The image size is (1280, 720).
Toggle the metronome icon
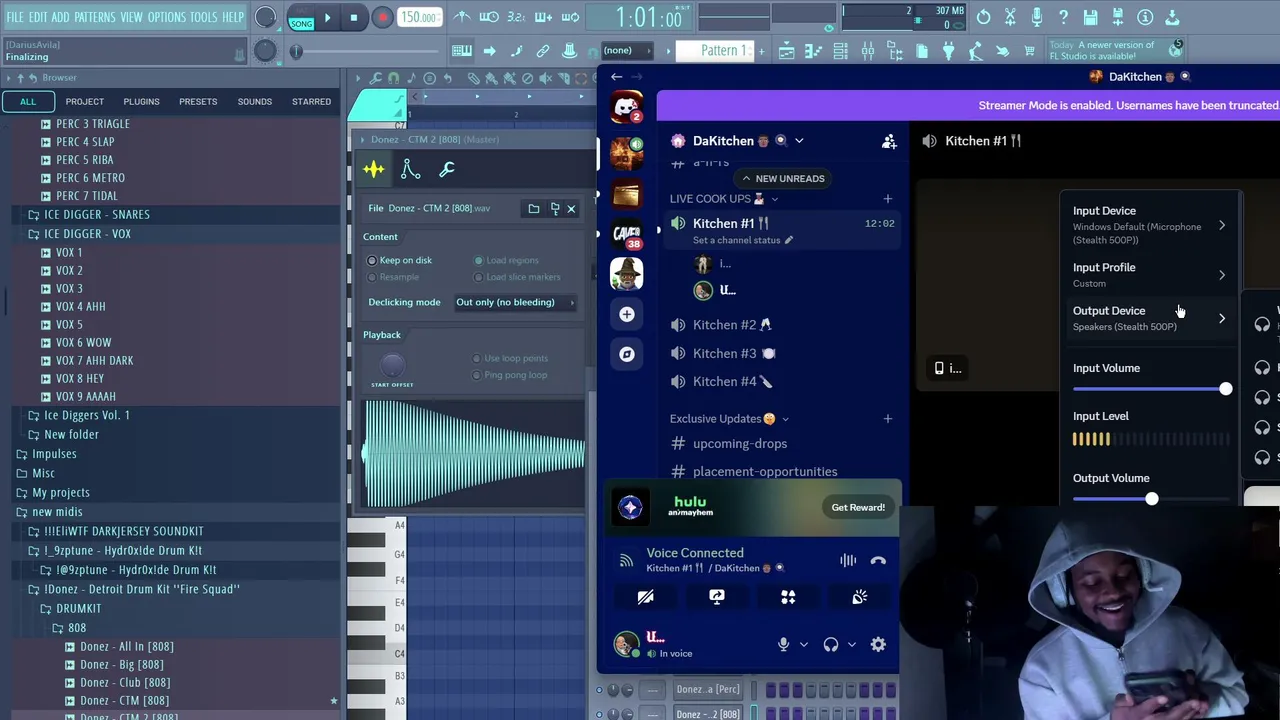462,17
